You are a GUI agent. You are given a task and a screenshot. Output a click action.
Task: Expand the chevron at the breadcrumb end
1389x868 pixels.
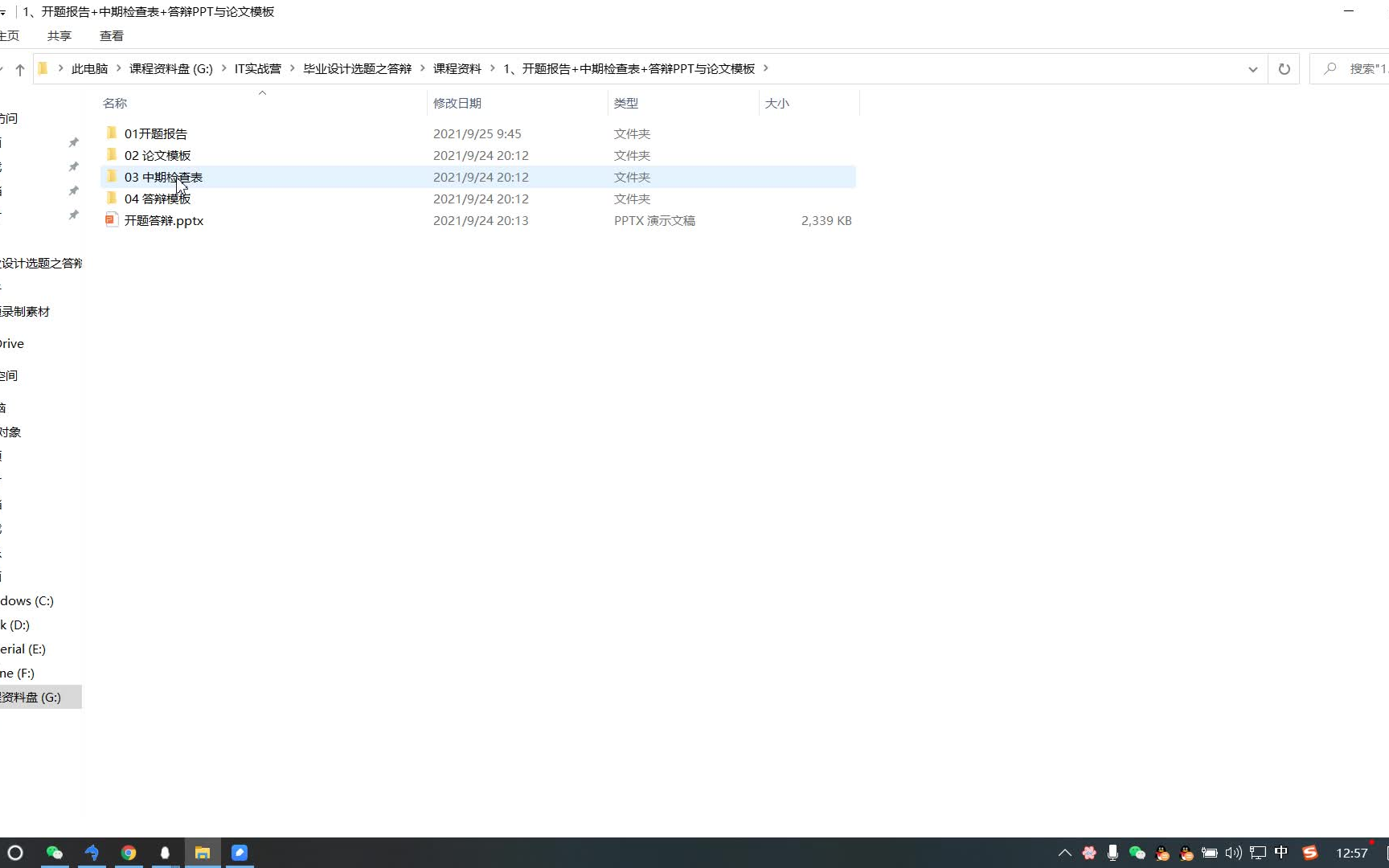(x=765, y=68)
